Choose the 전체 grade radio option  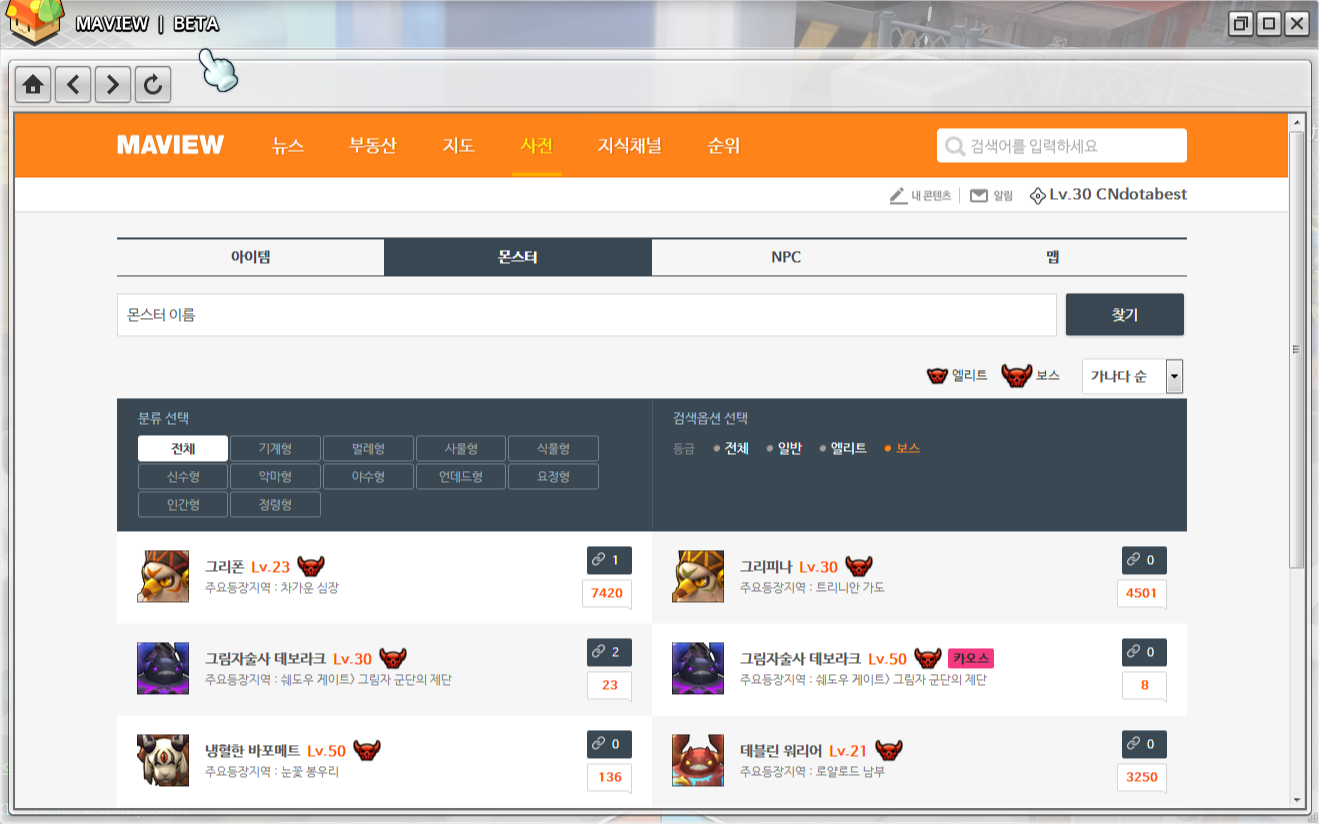pos(731,449)
